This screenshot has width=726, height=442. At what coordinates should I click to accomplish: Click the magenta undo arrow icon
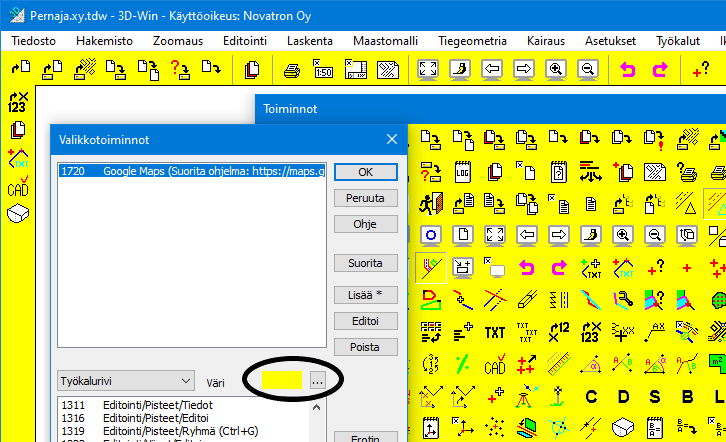tap(628, 69)
